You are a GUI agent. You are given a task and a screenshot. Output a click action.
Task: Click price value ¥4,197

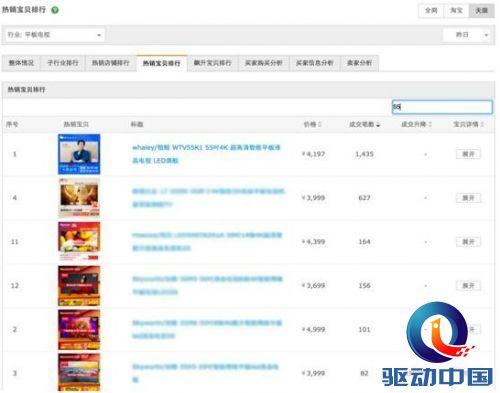click(x=313, y=154)
